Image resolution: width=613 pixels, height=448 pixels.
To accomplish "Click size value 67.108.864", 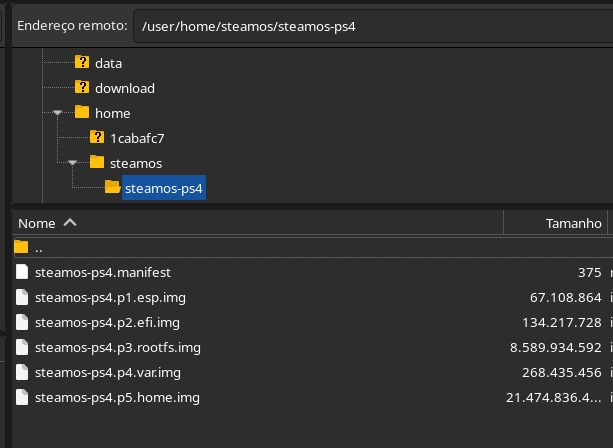I will click(x=566, y=297).
